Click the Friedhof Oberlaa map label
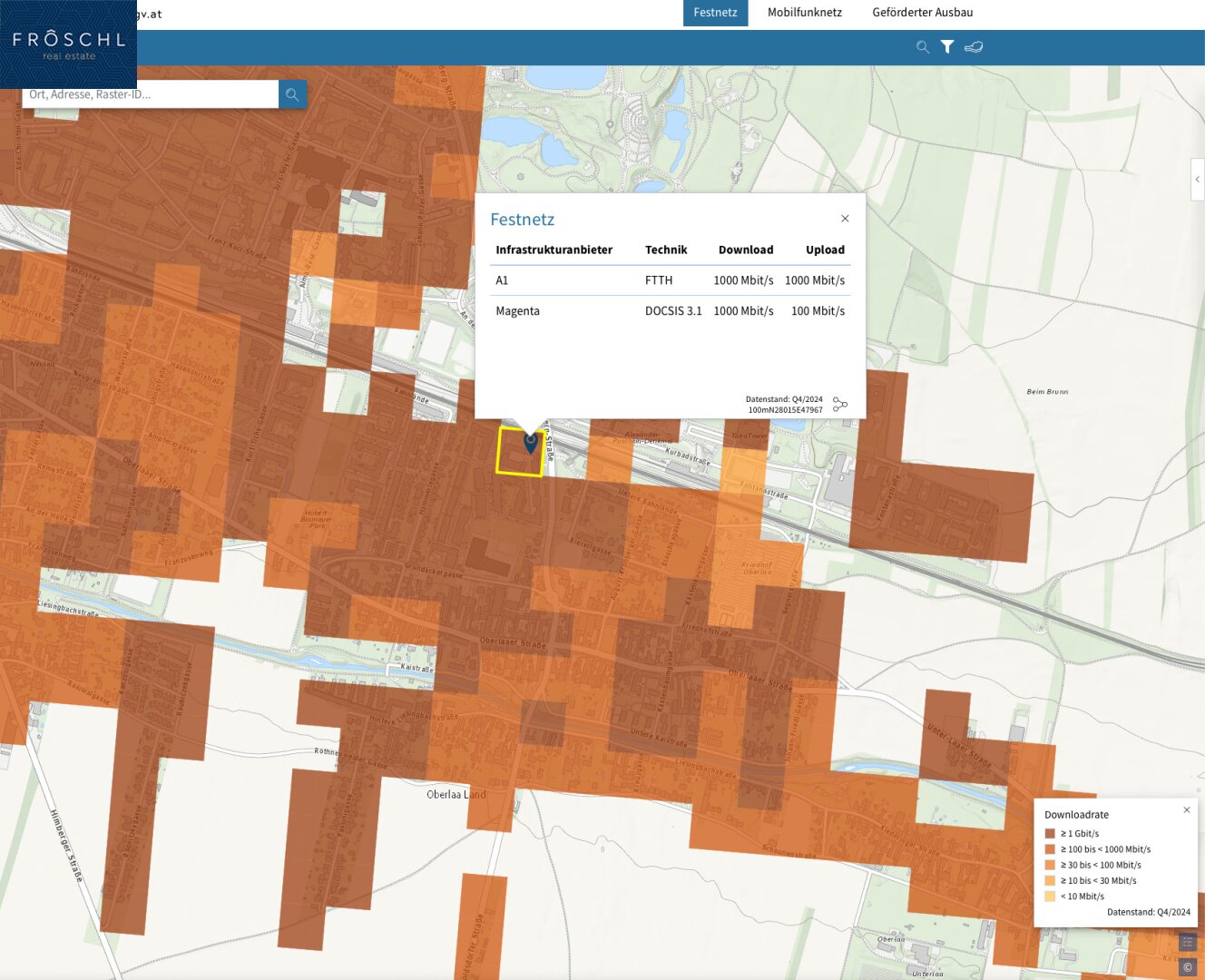The width and height of the screenshot is (1205, 980). click(x=757, y=568)
